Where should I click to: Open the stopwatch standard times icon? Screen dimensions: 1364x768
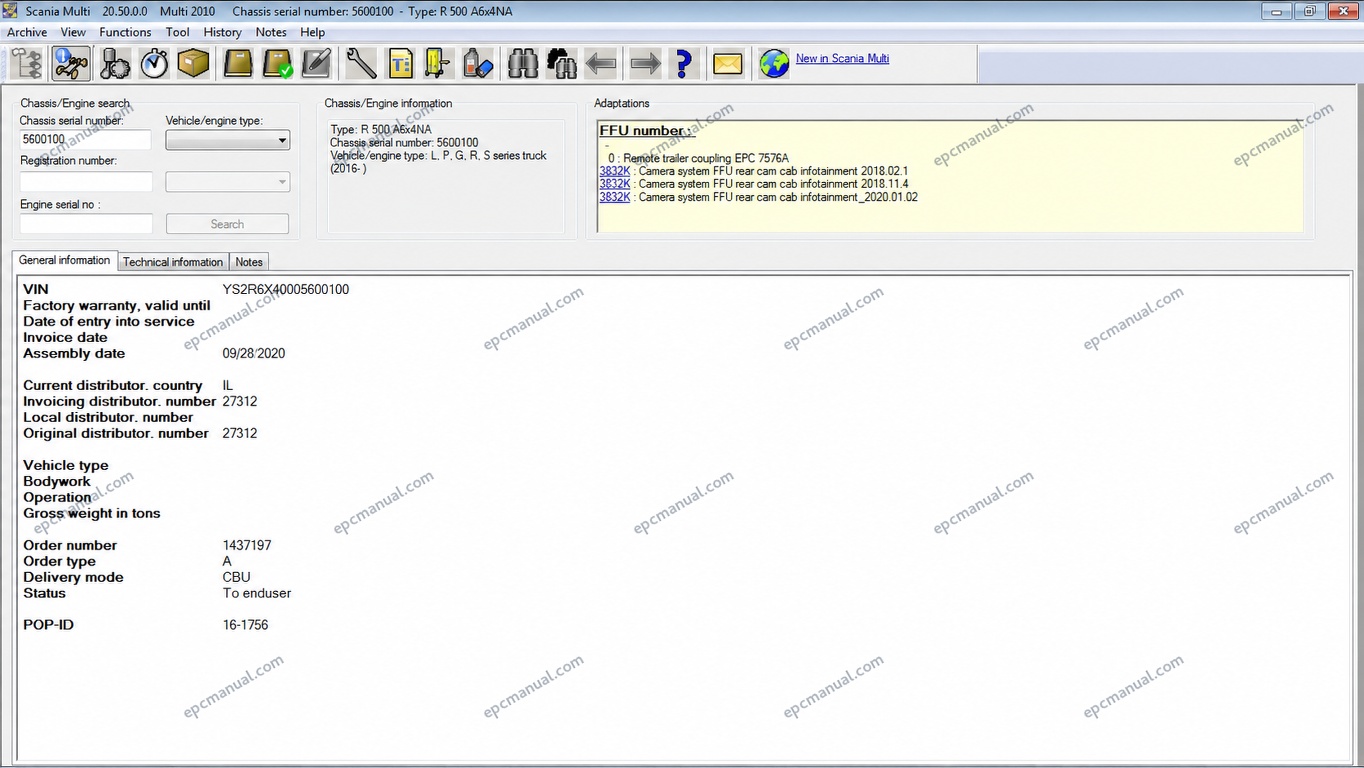154,64
